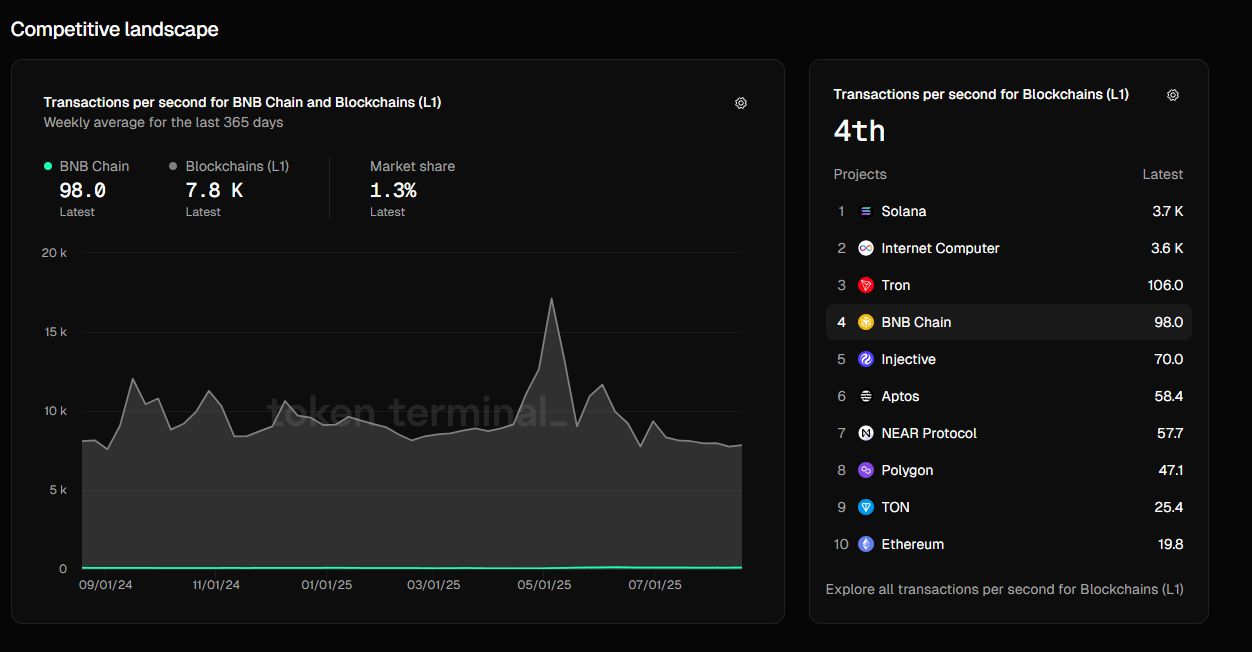1252x652 pixels.
Task: Click the Injective logo icon
Action: (x=866, y=359)
